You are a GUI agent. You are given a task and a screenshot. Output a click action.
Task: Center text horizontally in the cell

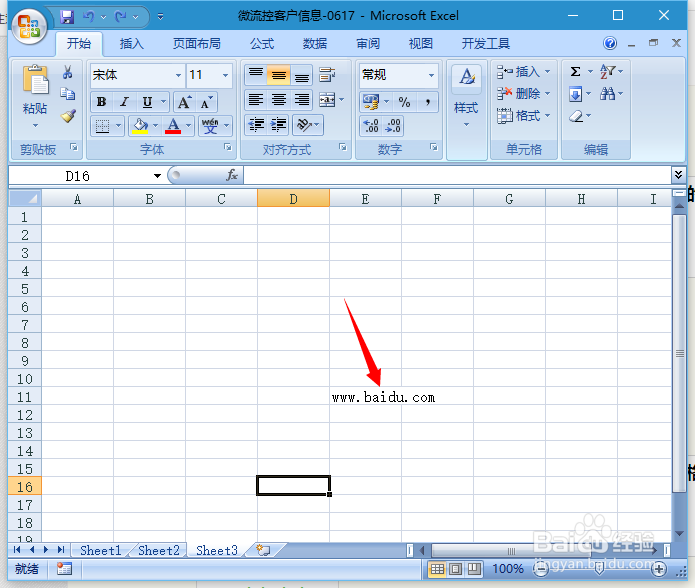(279, 100)
